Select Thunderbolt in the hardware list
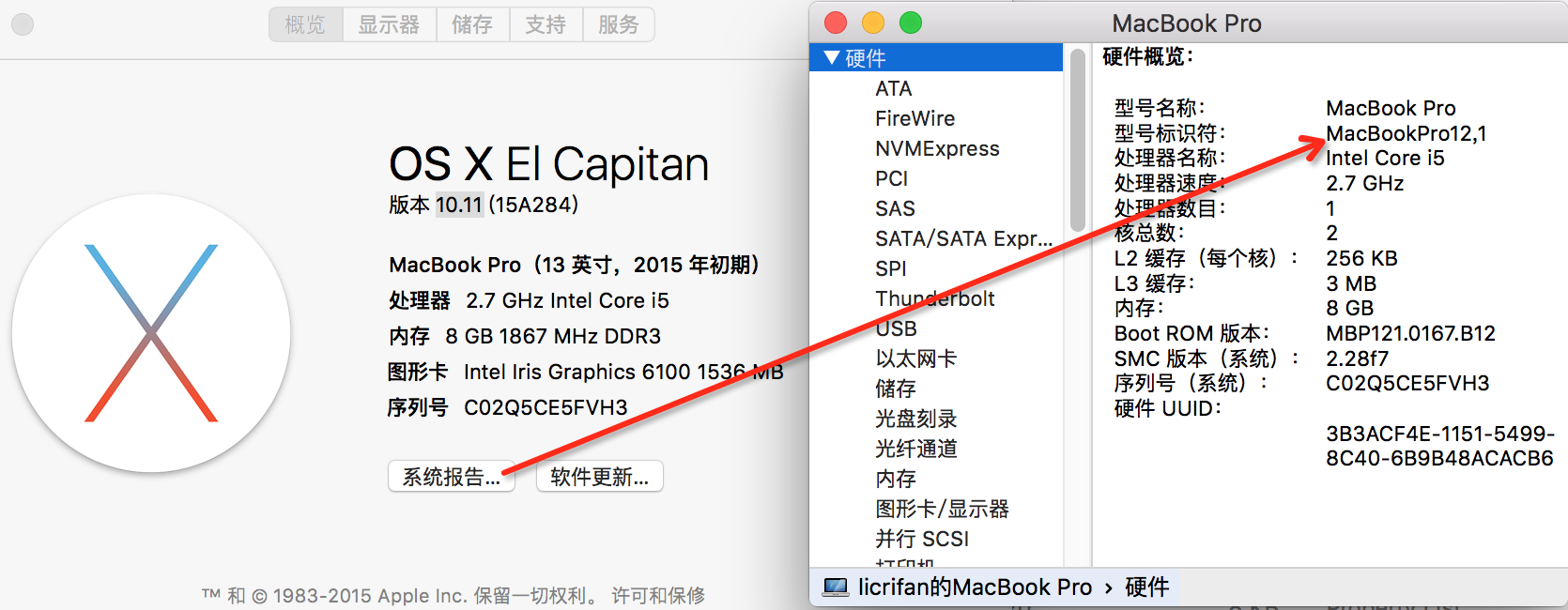 click(934, 298)
